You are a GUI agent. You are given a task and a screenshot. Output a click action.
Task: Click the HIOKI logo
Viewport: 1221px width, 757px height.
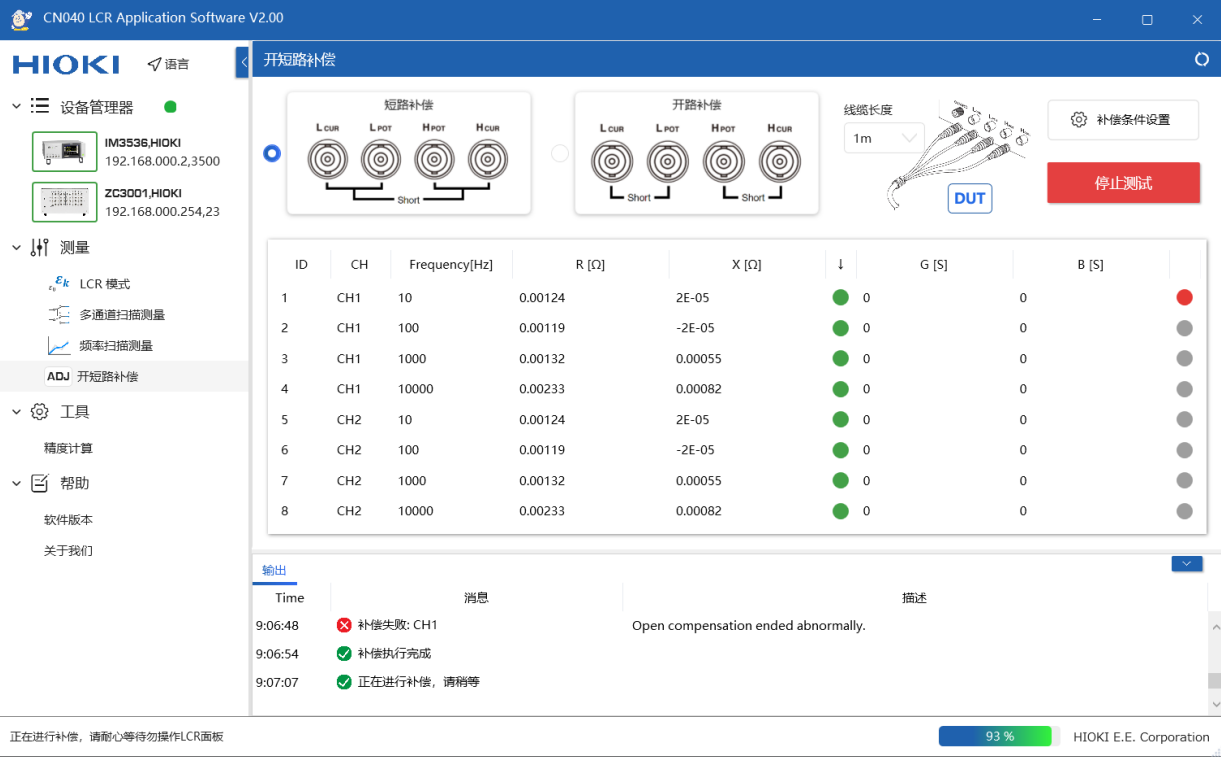[x=66, y=65]
